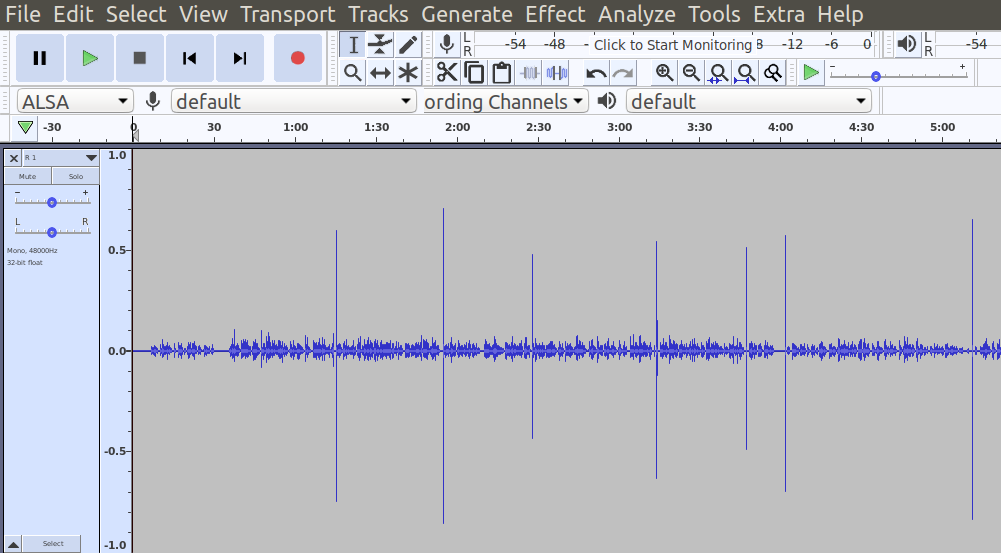The image size is (1001, 553).
Task: Open the Generate menu
Action: point(467,14)
